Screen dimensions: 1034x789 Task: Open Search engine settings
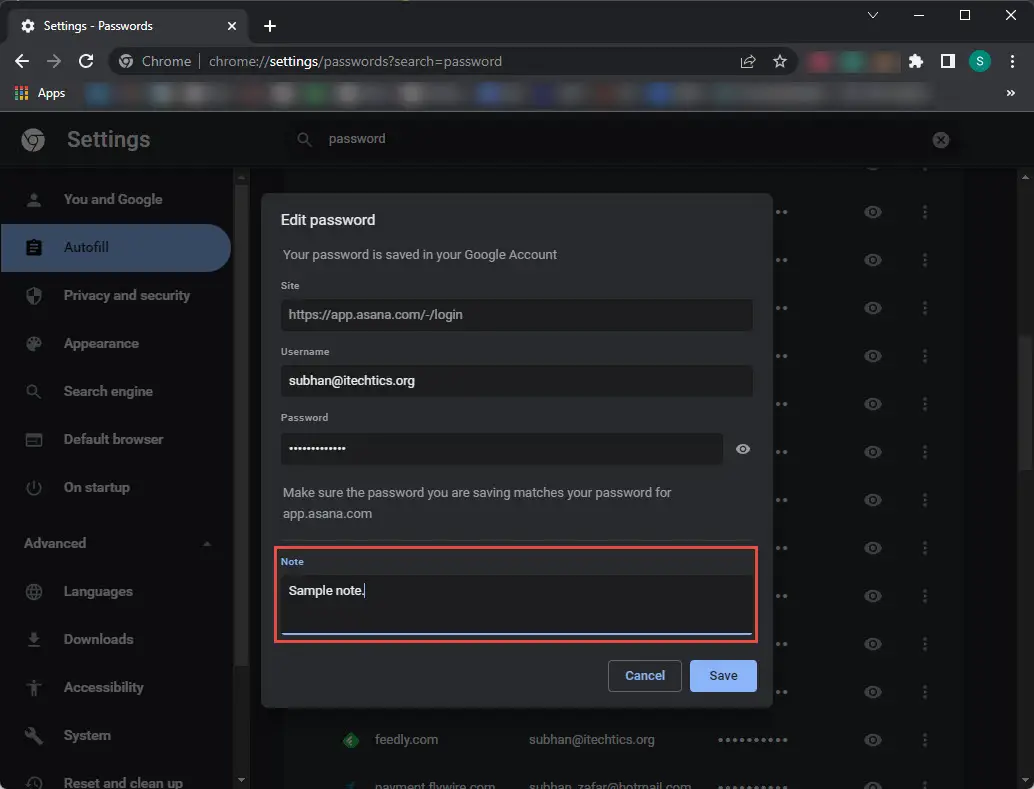coord(115,391)
